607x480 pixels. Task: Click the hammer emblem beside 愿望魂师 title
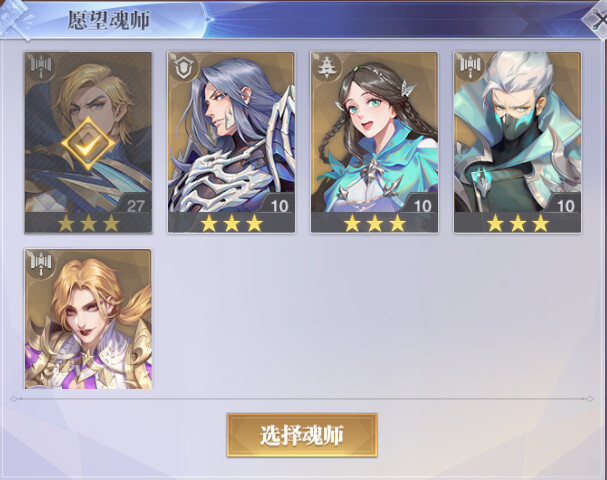(15, 19)
